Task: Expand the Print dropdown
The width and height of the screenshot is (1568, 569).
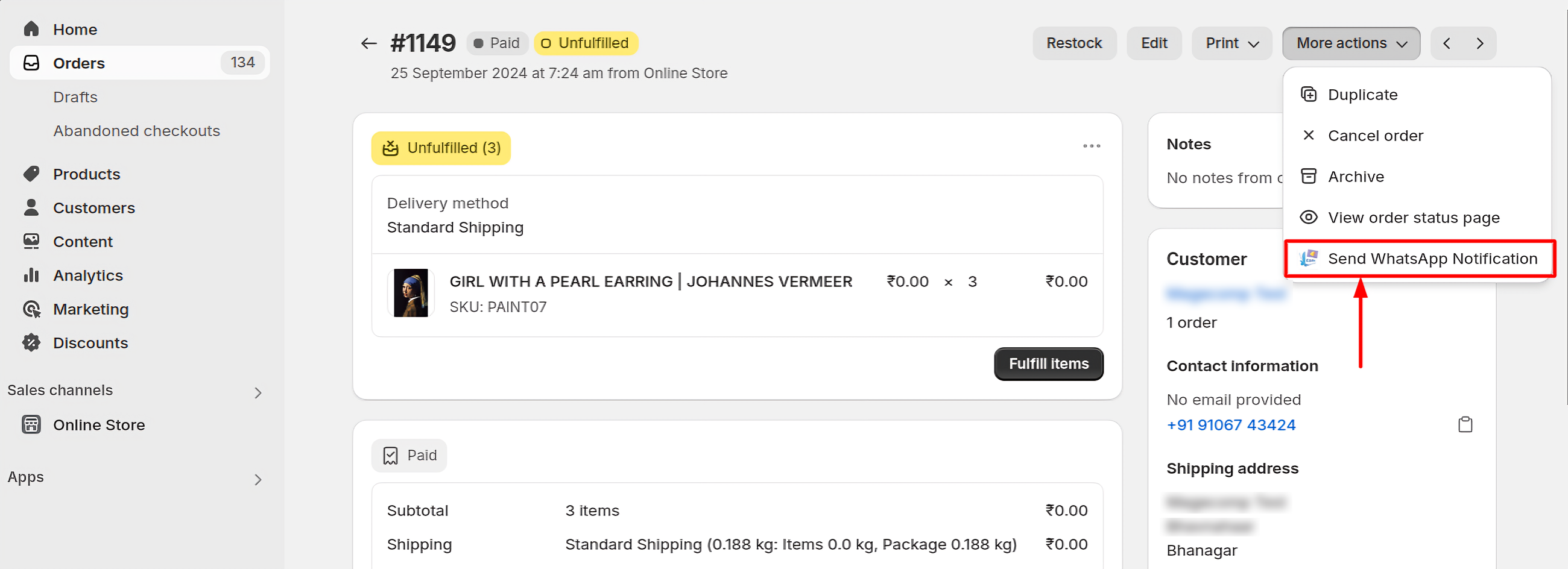Action: [1231, 43]
